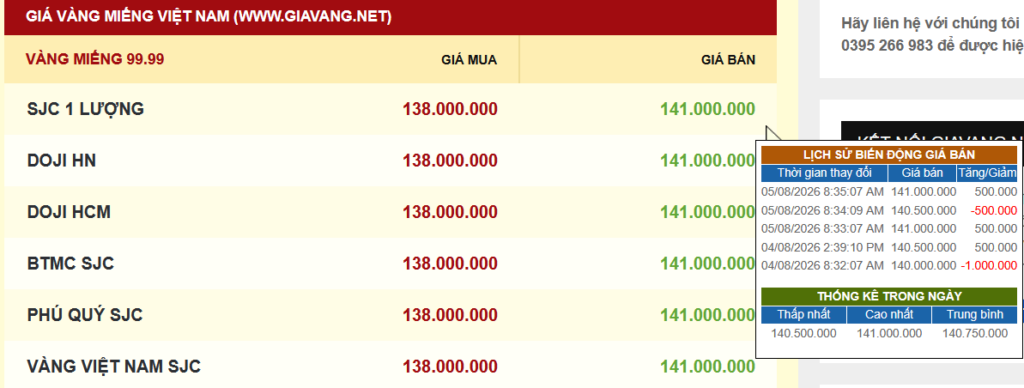Click the GIÁ BÁN column header
This screenshot has height=388, width=1024.
728,60
